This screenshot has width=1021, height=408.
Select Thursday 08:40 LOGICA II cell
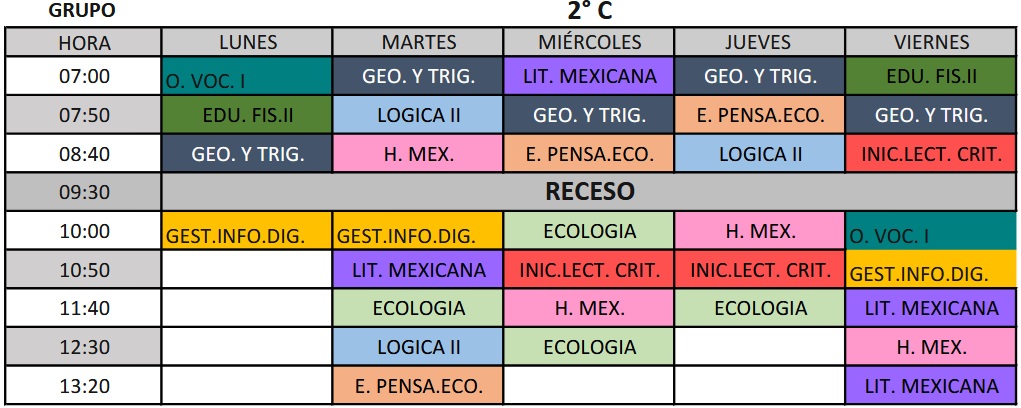tap(760, 154)
